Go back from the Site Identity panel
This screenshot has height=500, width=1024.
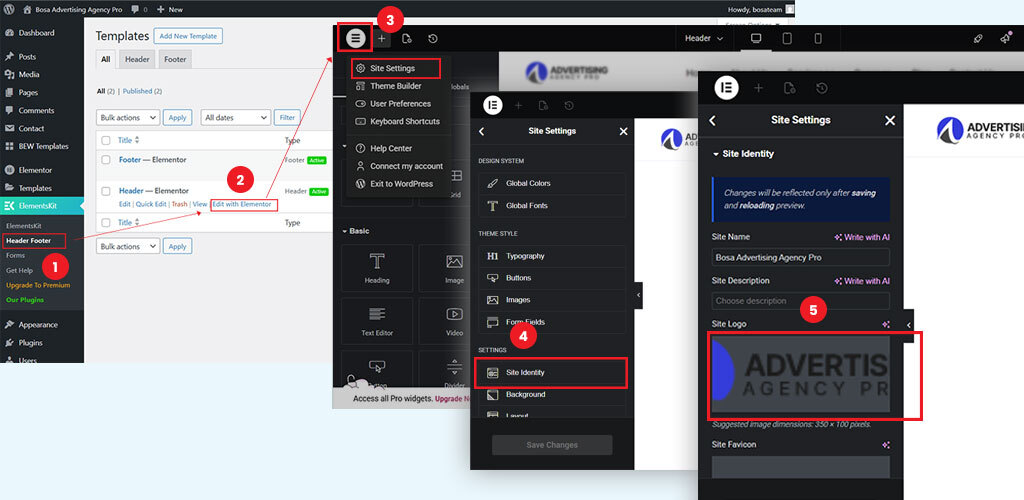click(712, 121)
